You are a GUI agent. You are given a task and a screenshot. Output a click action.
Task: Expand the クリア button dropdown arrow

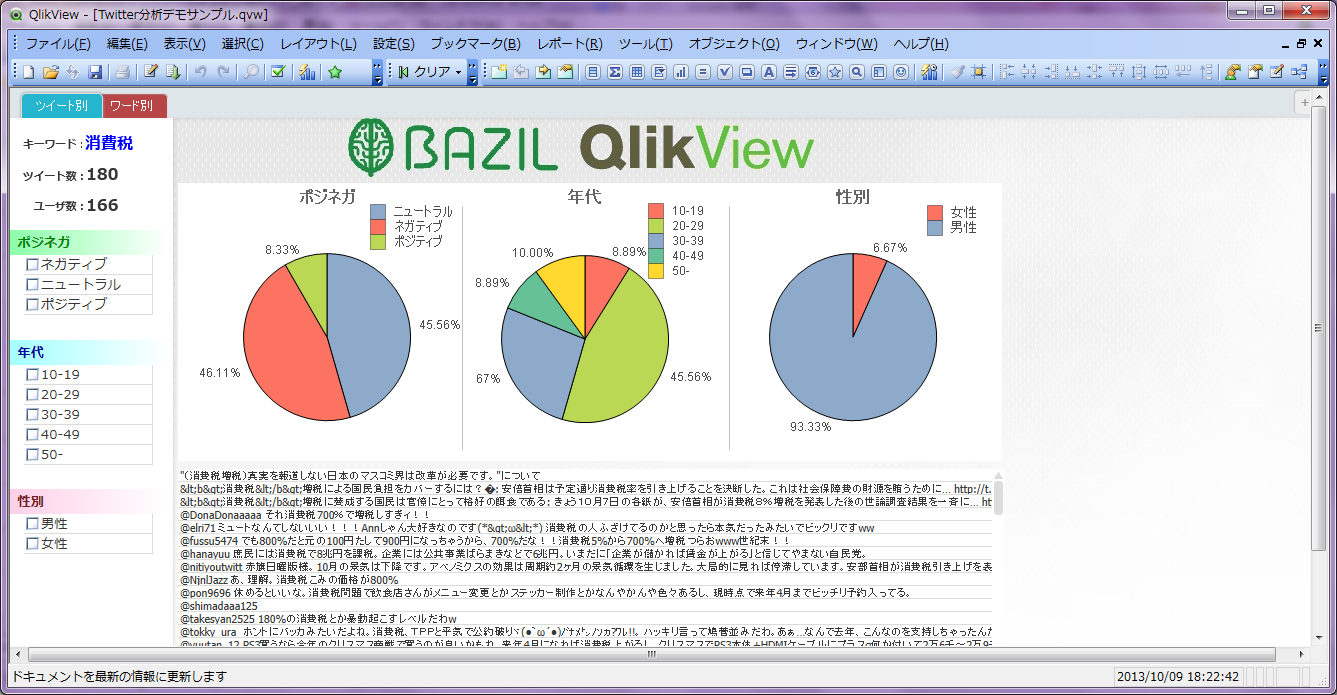[458, 72]
